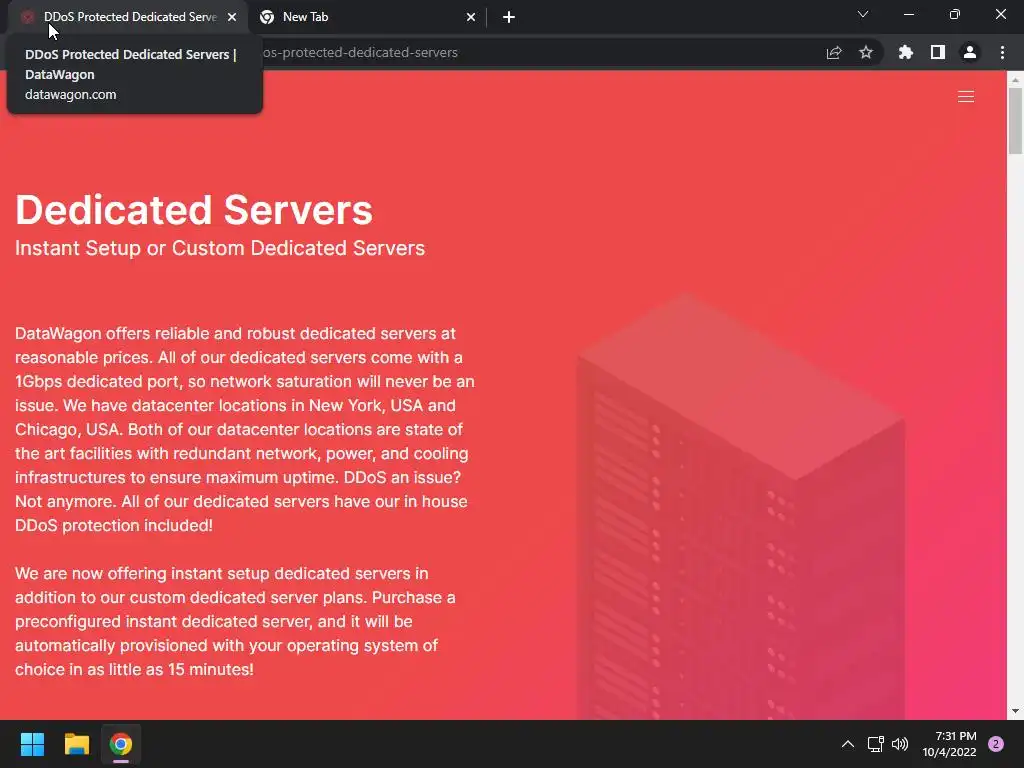Image resolution: width=1024 pixels, height=768 pixels.
Task: Click the Instant Setup or Custom Dedicated Servers subtitle
Action: (220, 248)
